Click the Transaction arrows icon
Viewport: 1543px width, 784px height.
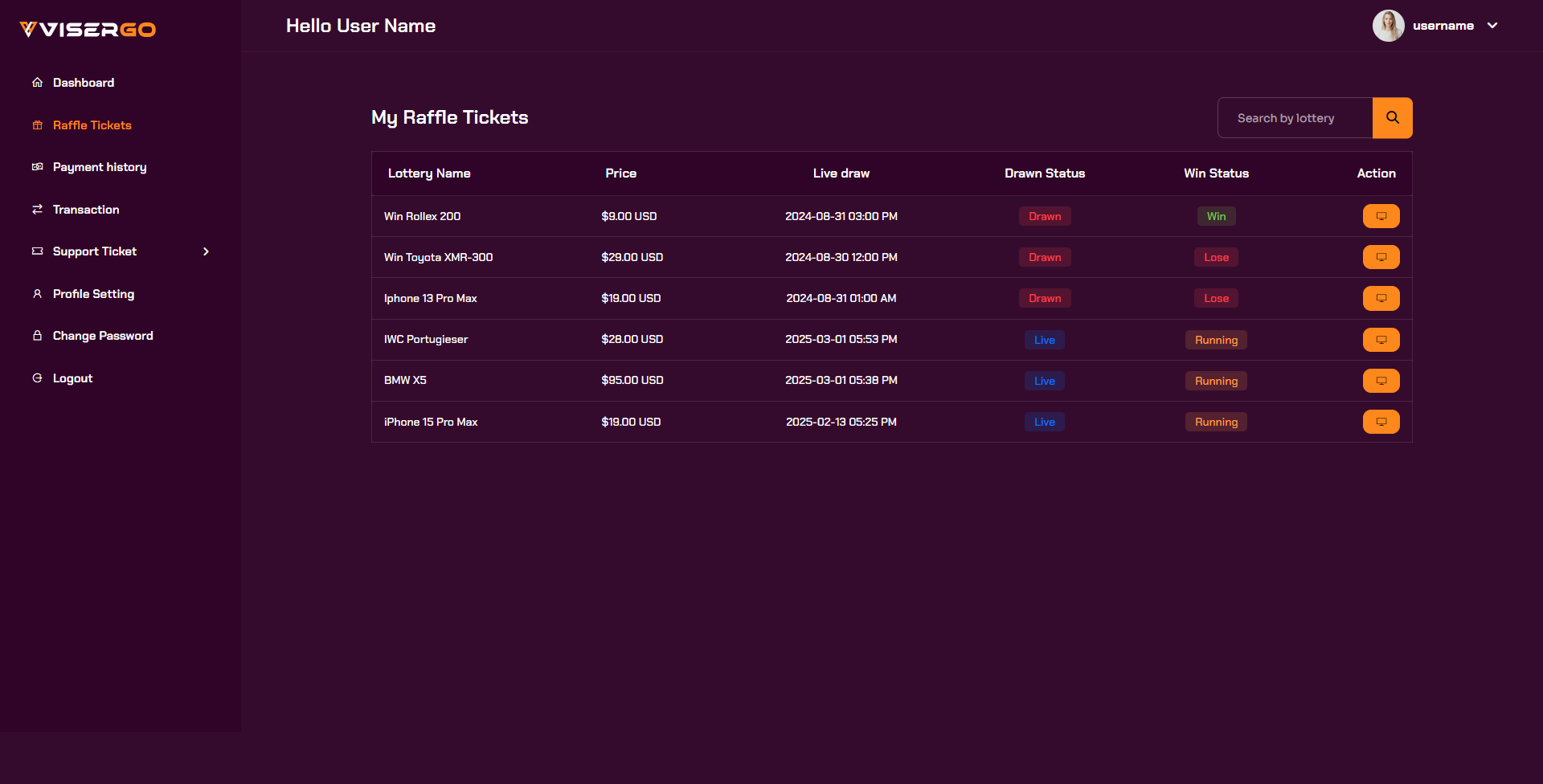pos(37,210)
